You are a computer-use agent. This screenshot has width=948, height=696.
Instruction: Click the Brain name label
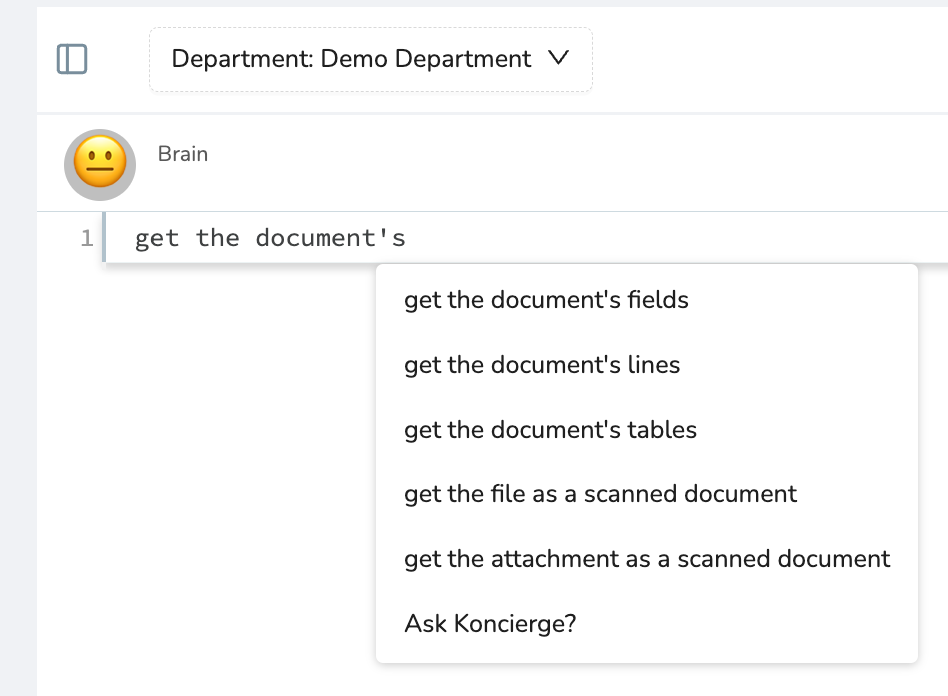click(x=183, y=154)
